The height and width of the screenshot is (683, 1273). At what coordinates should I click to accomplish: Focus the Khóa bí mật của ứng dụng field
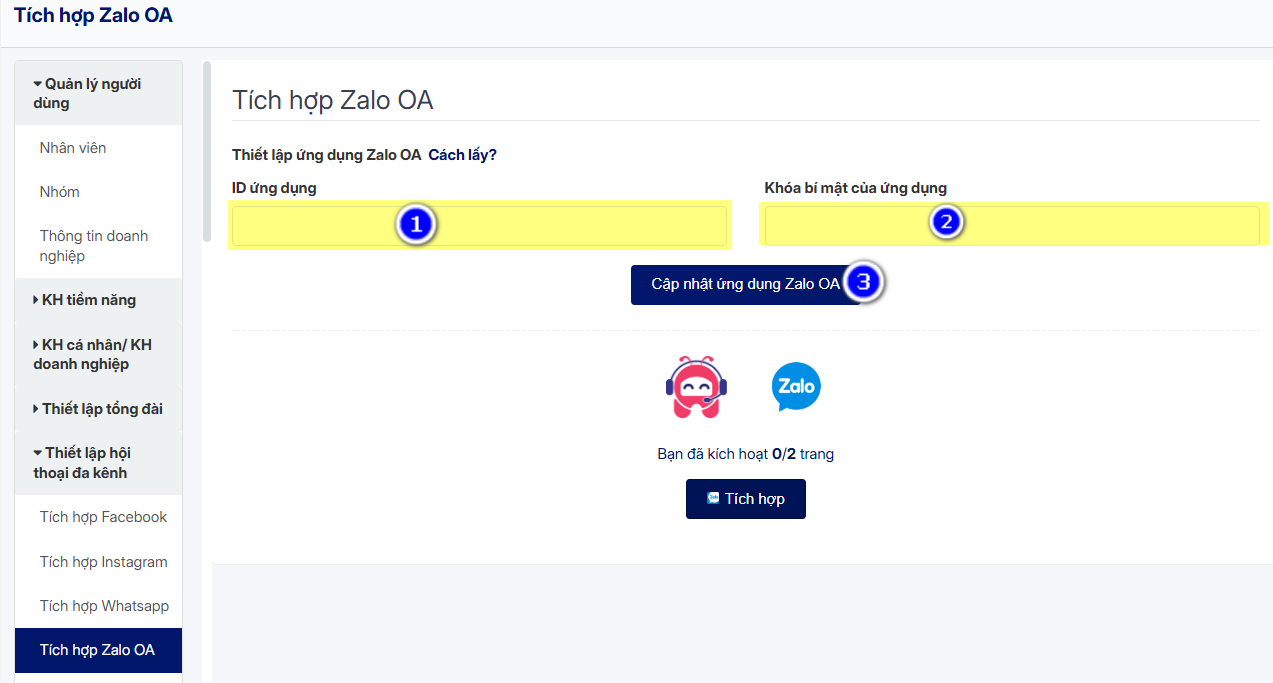pos(1012,226)
